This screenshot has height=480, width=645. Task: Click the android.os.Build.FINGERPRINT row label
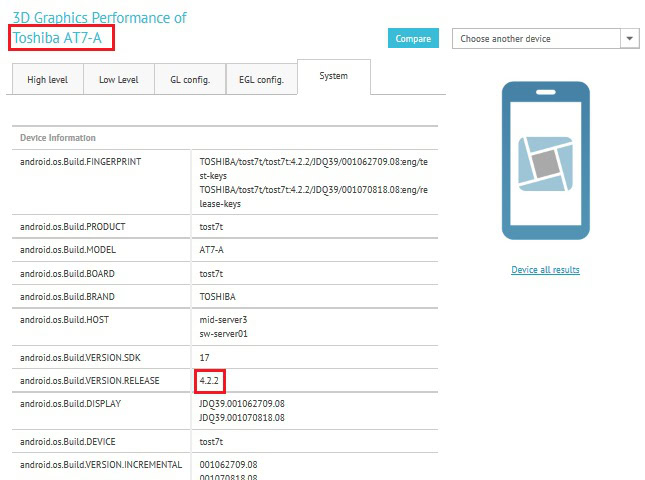tap(81, 162)
